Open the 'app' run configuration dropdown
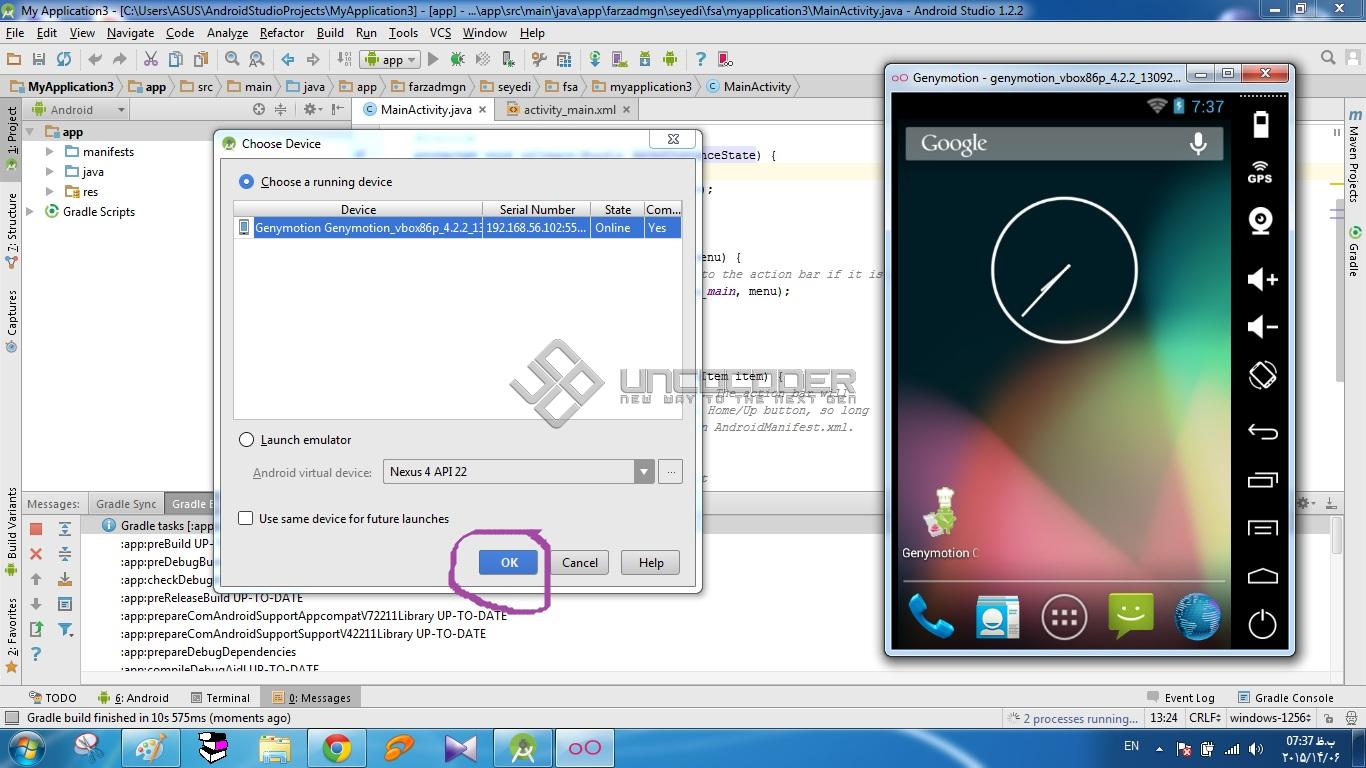 tap(391, 59)
